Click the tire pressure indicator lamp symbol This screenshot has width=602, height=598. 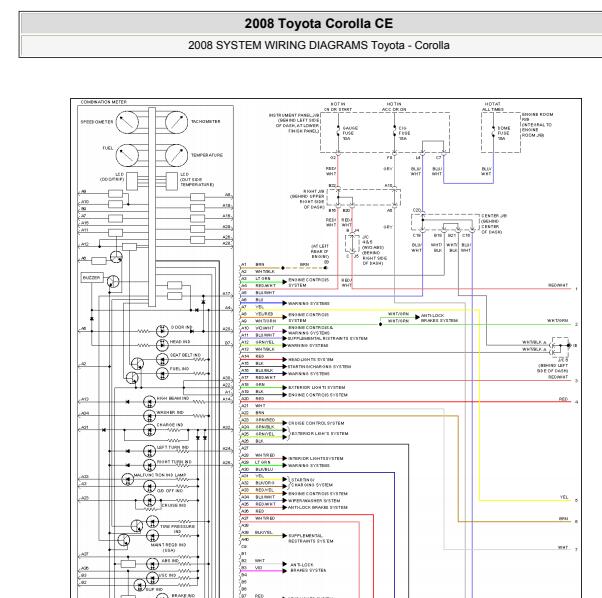152,522
